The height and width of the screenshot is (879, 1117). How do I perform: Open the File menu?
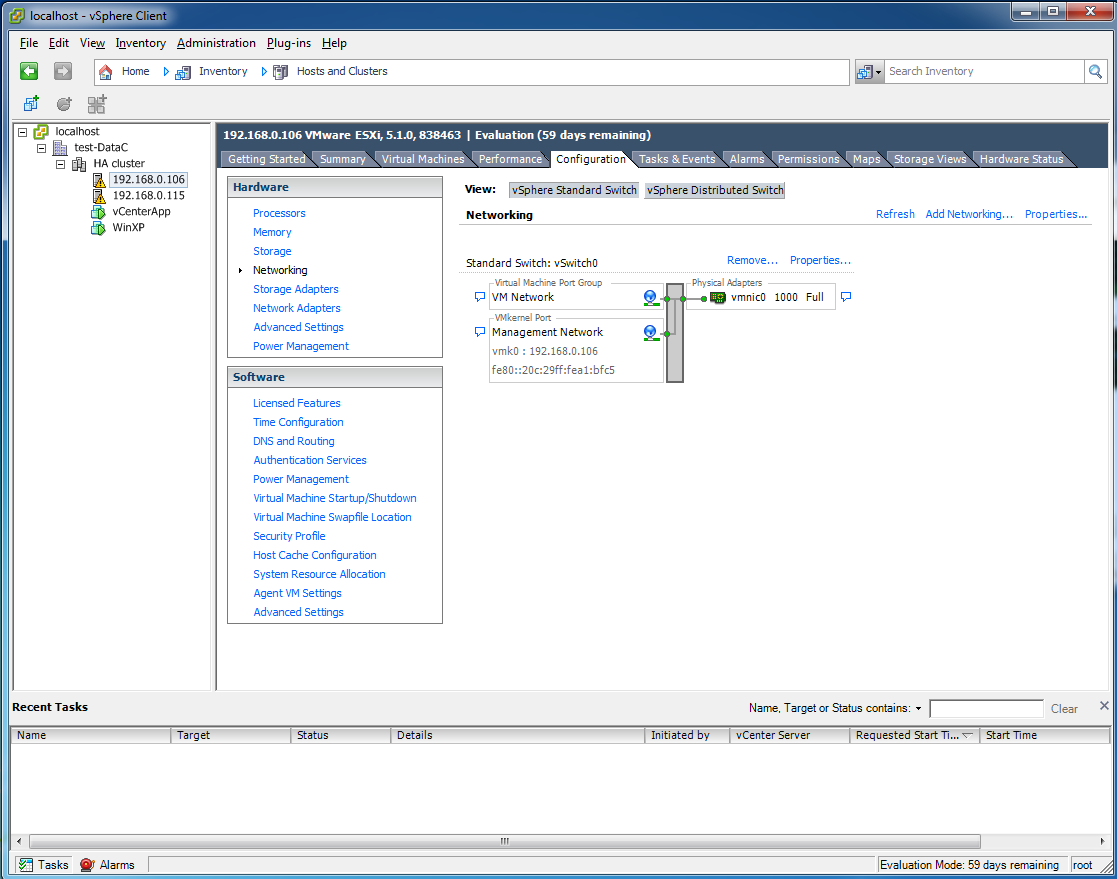pyautogui.click(x=29, y=43)
